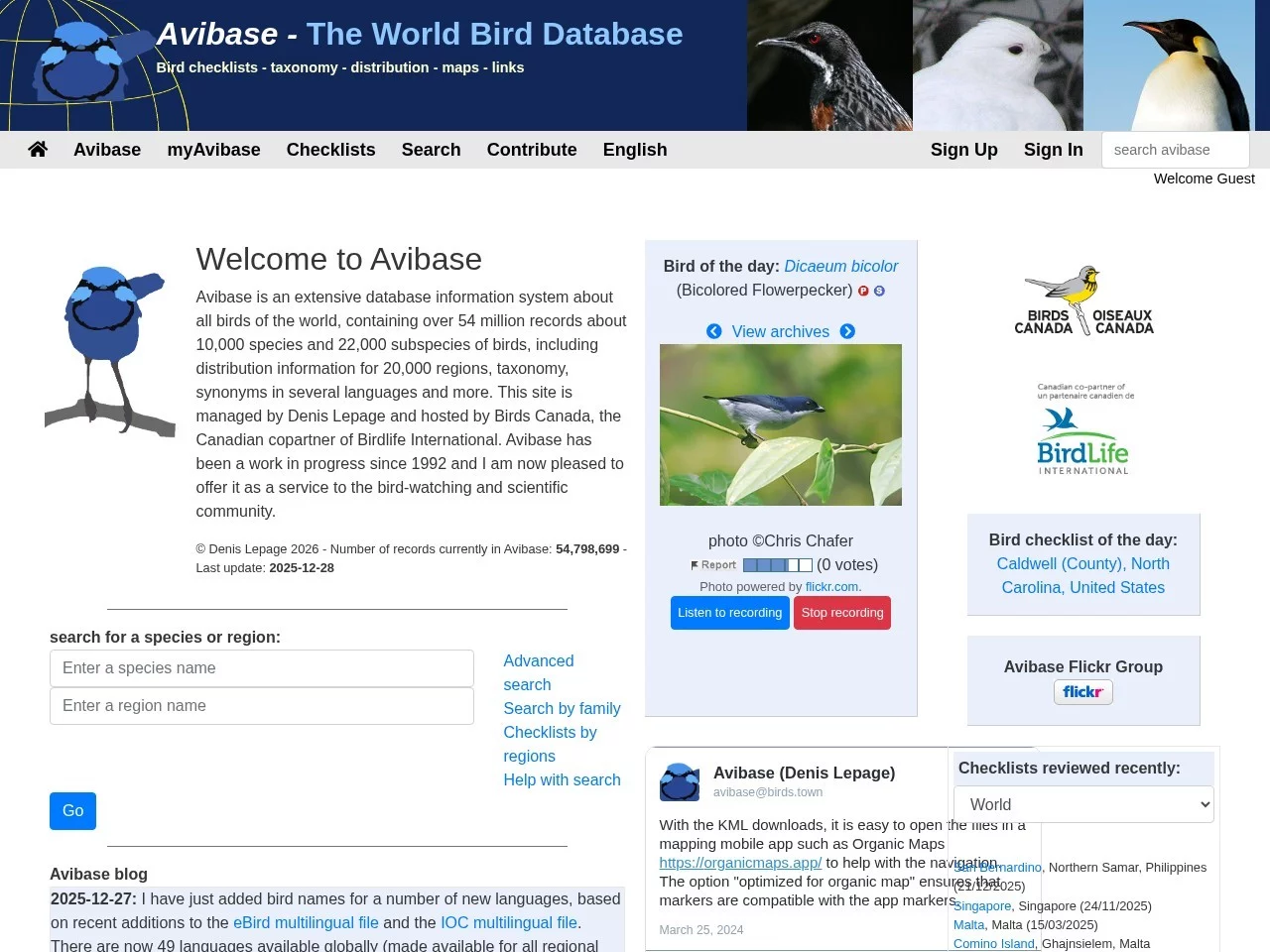Click the home icon in navigation bar
The width and height of the screenshot is (1270, 952).
click(x=37, y=148)
